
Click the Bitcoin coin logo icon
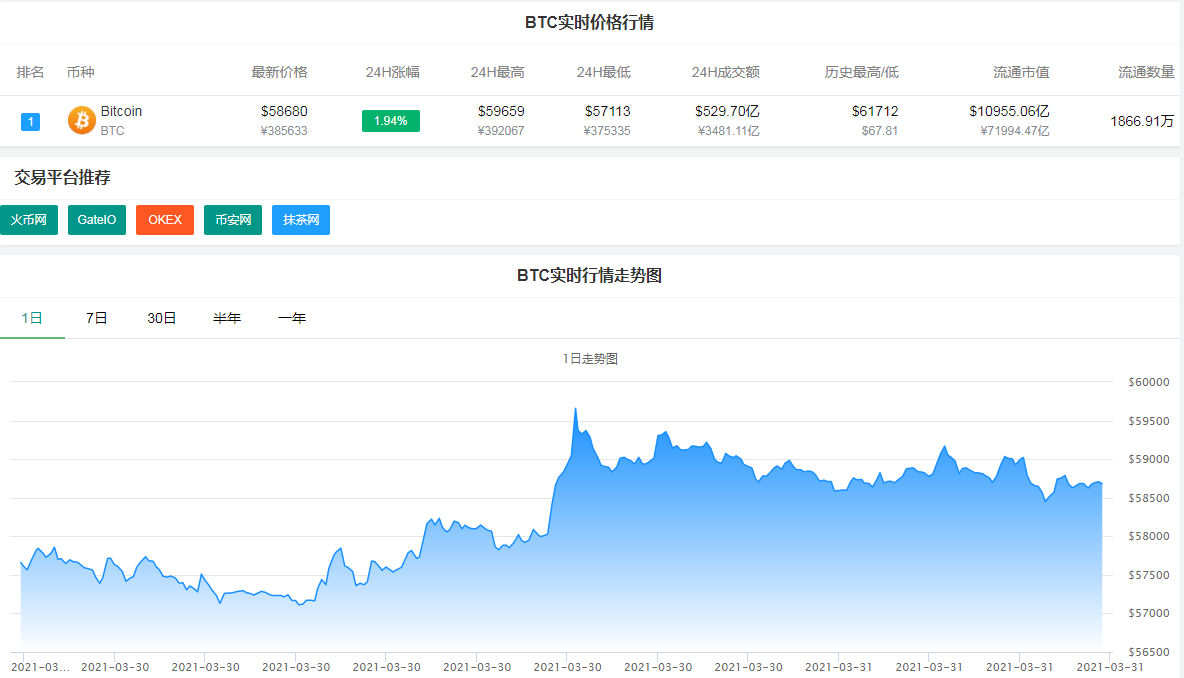click(81, 120)
